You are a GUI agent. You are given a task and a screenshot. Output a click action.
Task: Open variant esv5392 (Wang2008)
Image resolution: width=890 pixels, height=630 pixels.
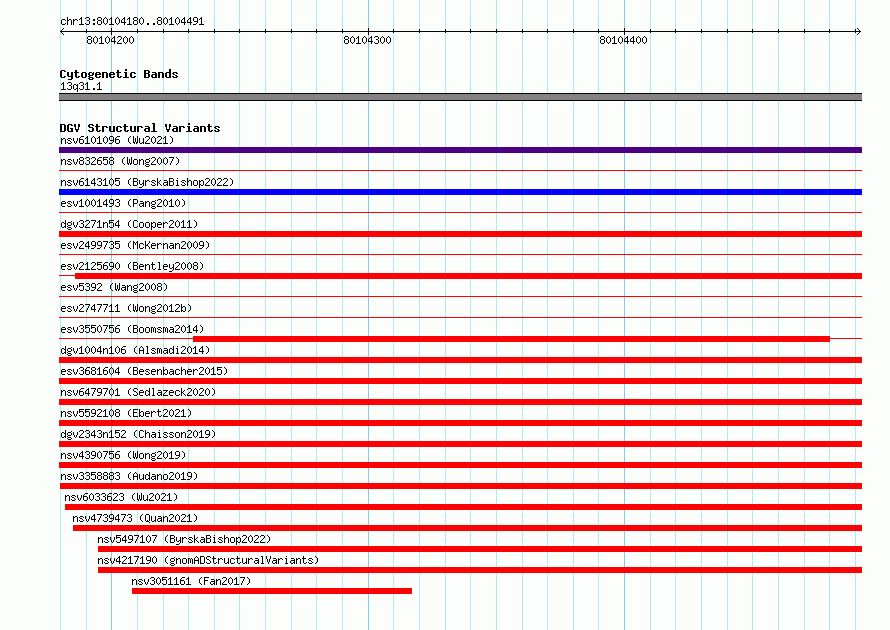(114, 287)
